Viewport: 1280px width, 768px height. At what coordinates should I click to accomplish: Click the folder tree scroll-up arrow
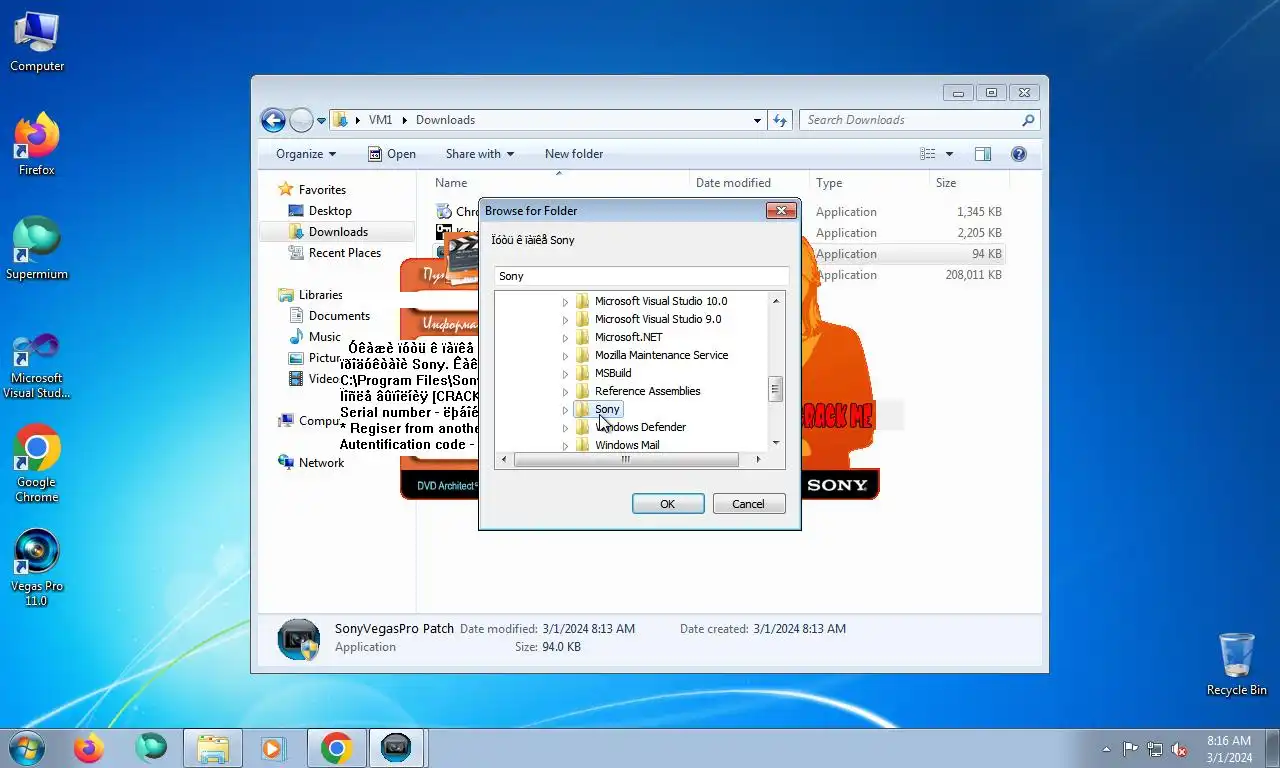(775, 300)
